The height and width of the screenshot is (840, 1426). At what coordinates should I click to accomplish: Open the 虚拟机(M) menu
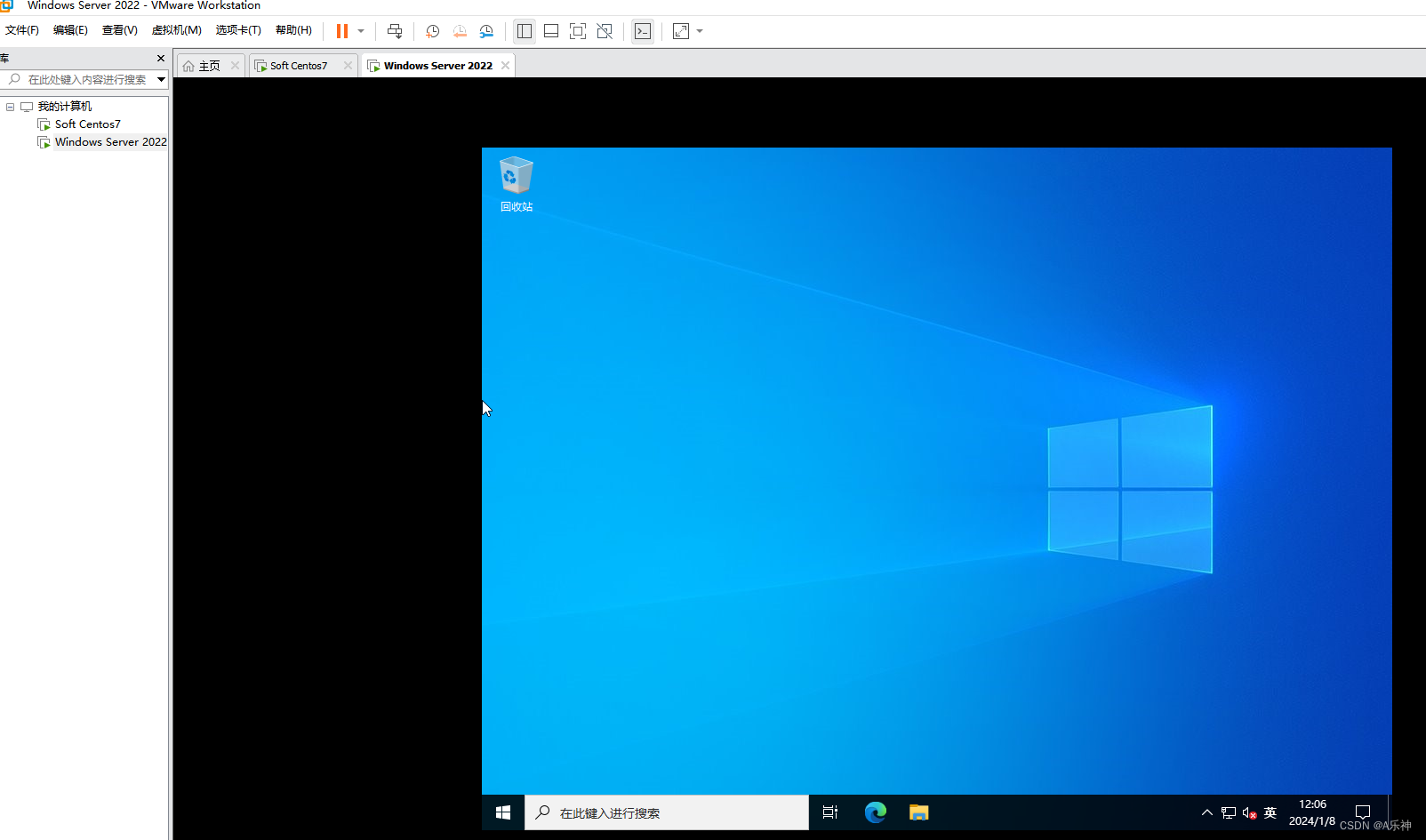(x=177, y=30)
